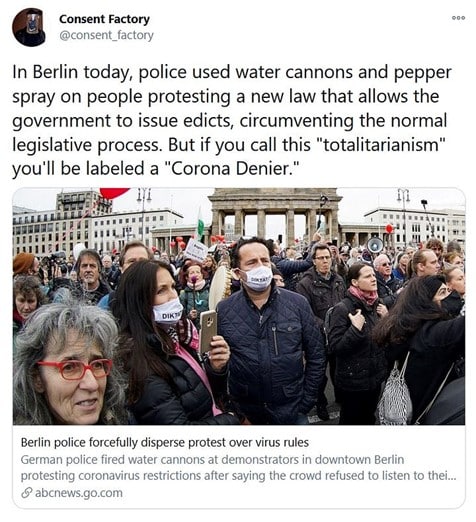
Task: Open the Berlin protest preview photo
Action: click(239, 306)
